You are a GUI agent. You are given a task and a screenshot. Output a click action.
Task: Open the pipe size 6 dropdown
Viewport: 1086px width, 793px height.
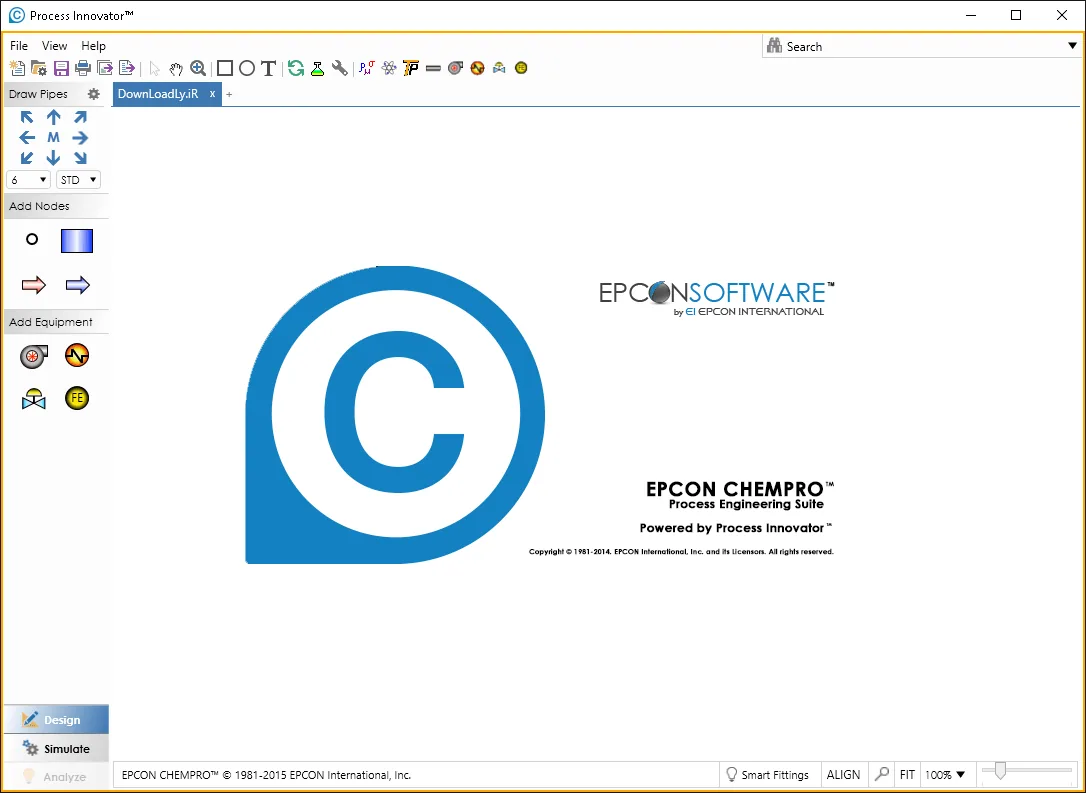(28, 179)
